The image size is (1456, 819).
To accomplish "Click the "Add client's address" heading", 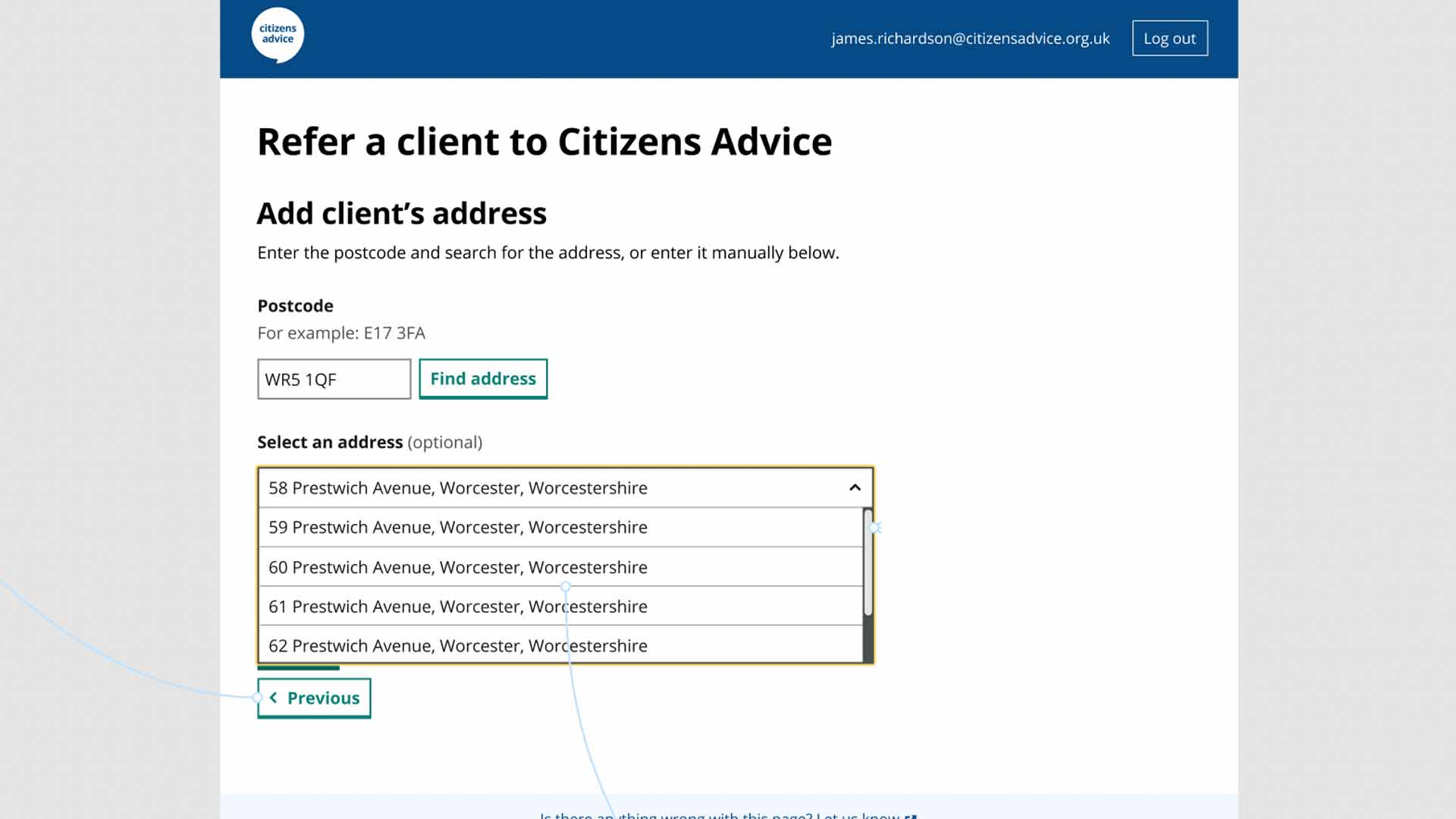I will coord(402,214).
